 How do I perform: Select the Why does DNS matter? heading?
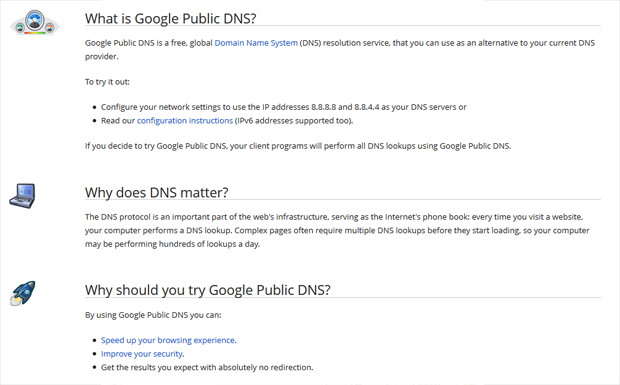click(x=157, y=192)
